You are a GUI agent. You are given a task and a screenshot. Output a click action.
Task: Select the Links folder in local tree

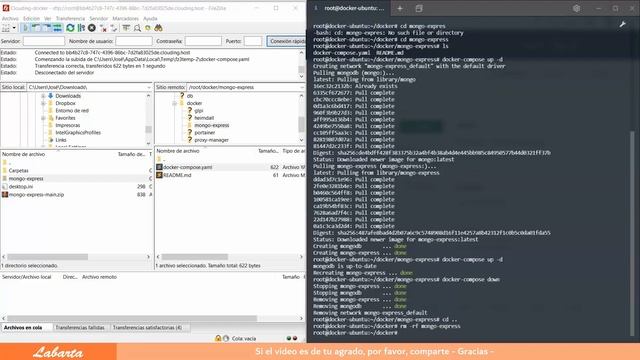[x=61, y=140]
